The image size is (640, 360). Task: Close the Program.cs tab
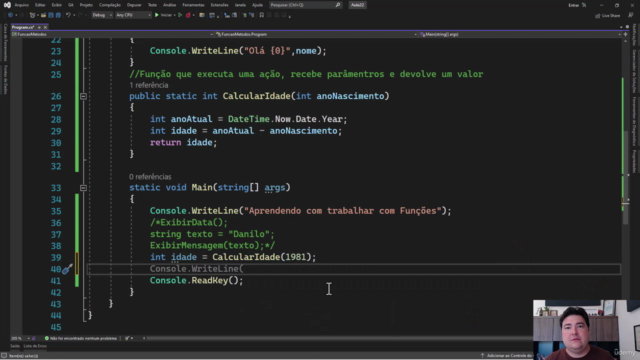tap(45, 27)
